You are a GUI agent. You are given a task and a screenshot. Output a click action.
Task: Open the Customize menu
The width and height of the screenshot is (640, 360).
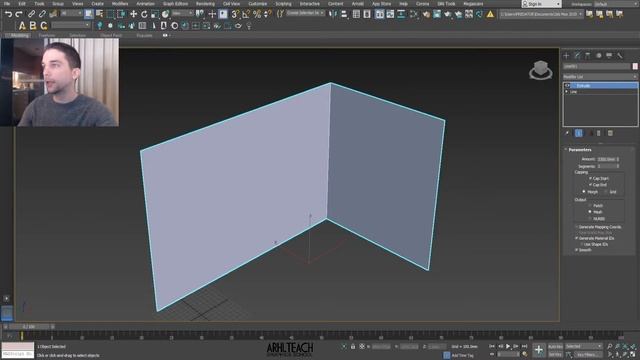pyautogui.click(x=258, y=4)
